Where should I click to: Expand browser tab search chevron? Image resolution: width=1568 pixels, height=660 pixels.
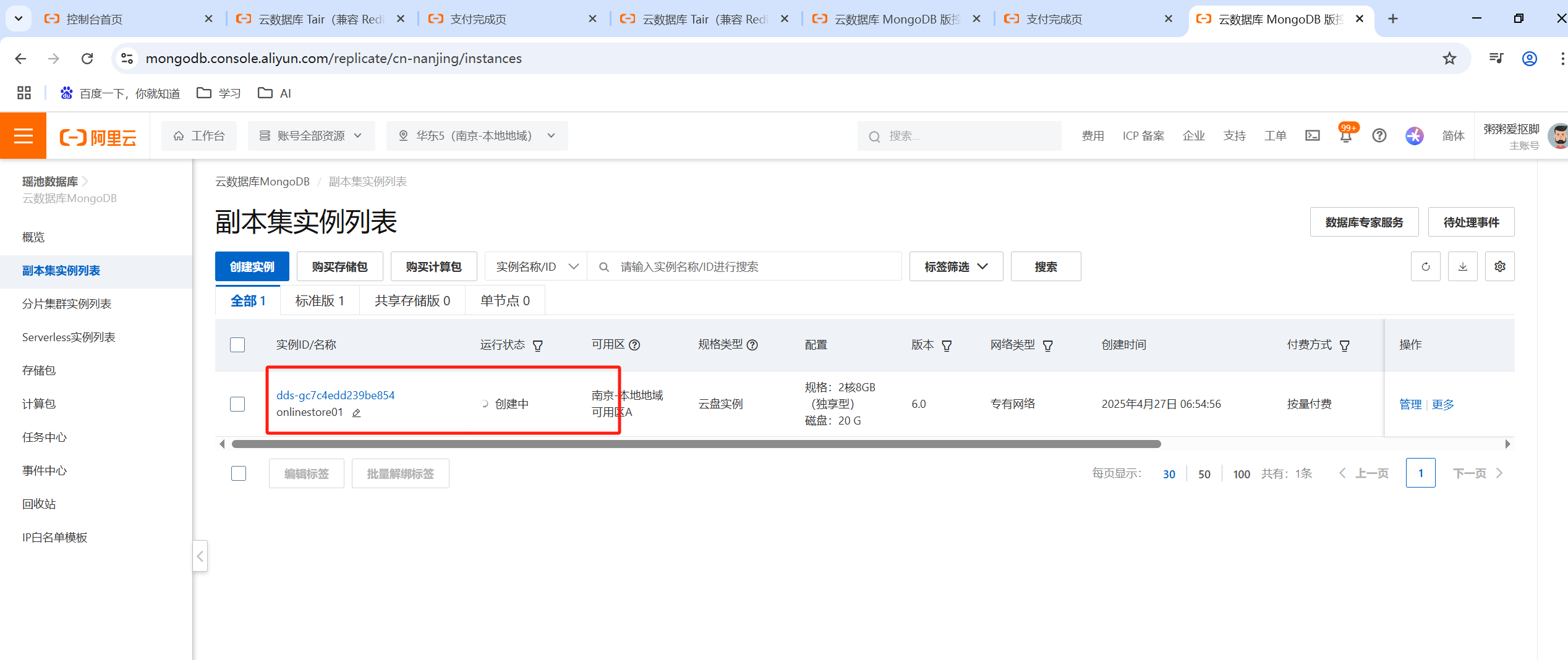[19, 19]
